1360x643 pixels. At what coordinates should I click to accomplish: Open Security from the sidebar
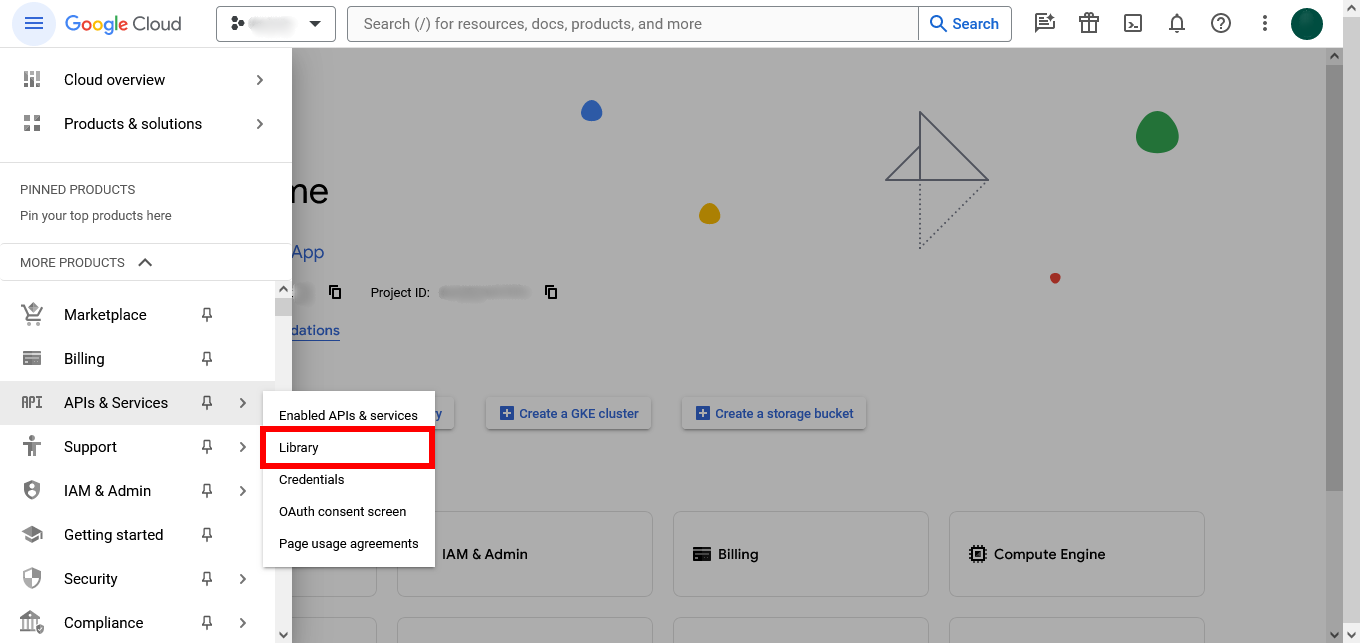click(x=90, y=579)
